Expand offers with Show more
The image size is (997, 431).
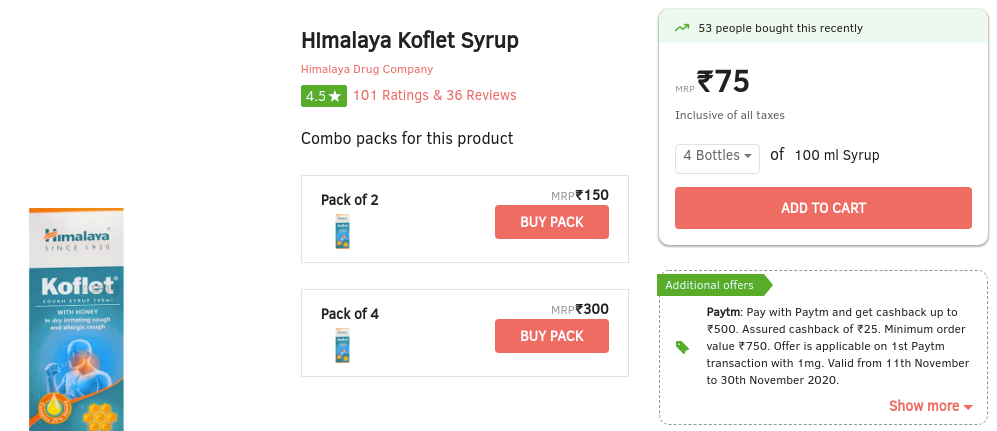(x=930, y=406)
